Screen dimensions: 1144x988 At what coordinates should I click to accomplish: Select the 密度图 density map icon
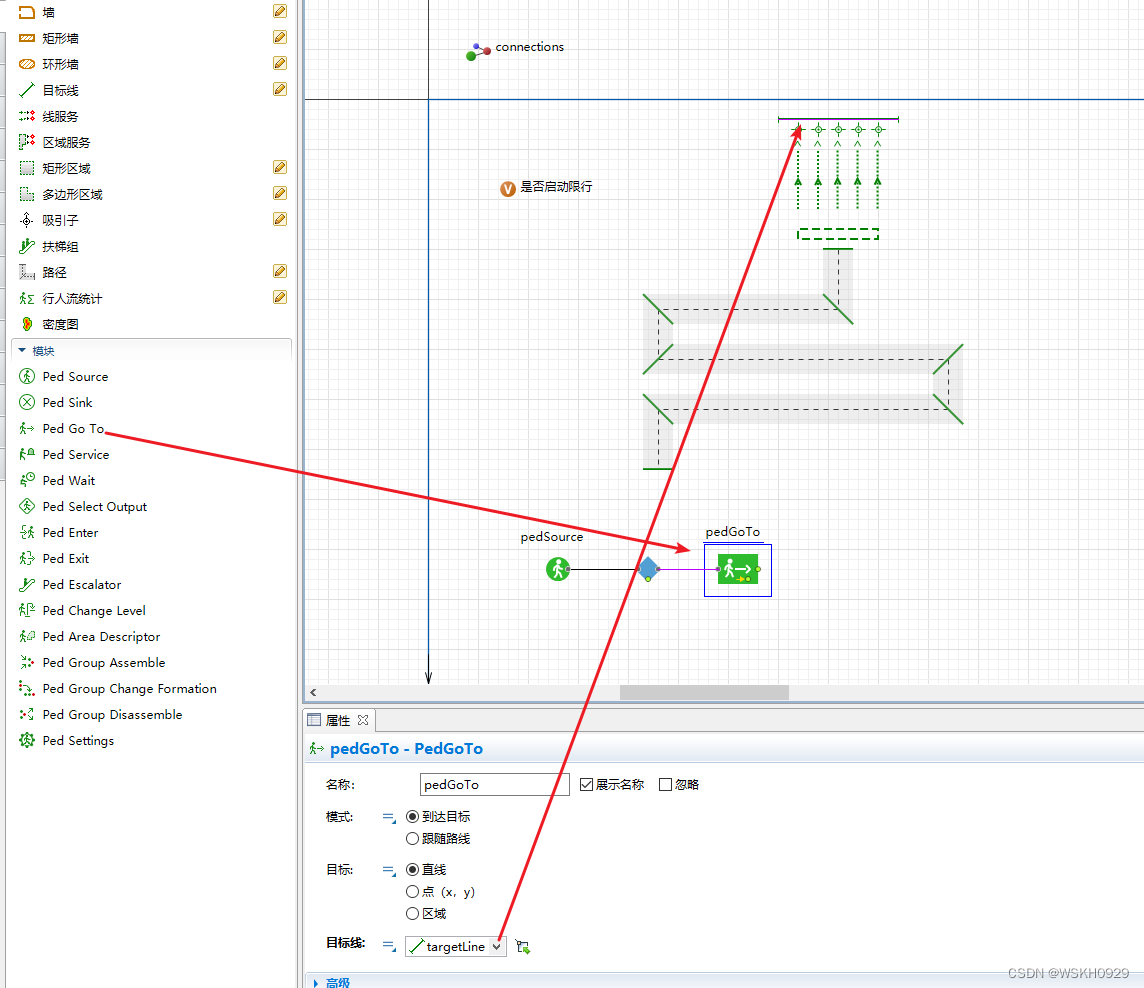coord(27,324)
